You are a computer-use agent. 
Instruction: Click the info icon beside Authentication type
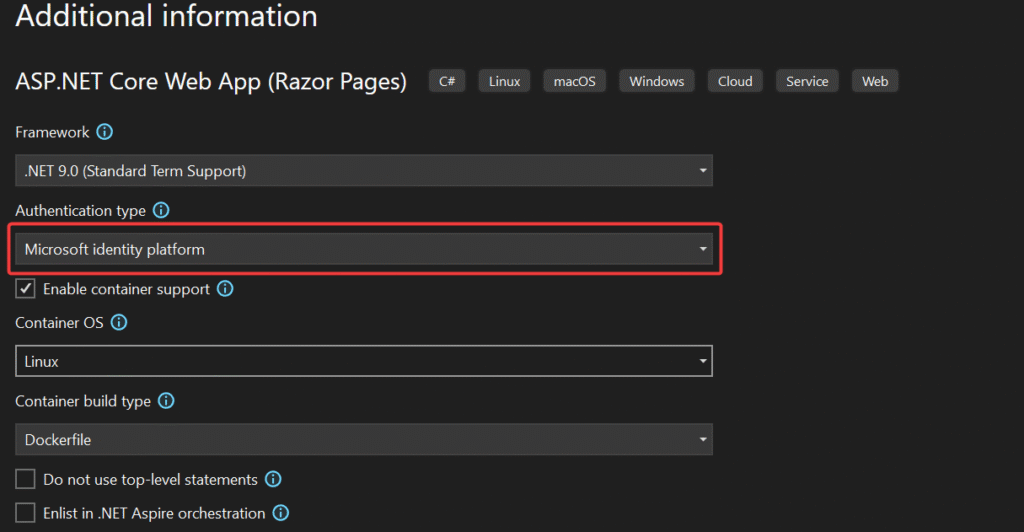pos(161,210)
